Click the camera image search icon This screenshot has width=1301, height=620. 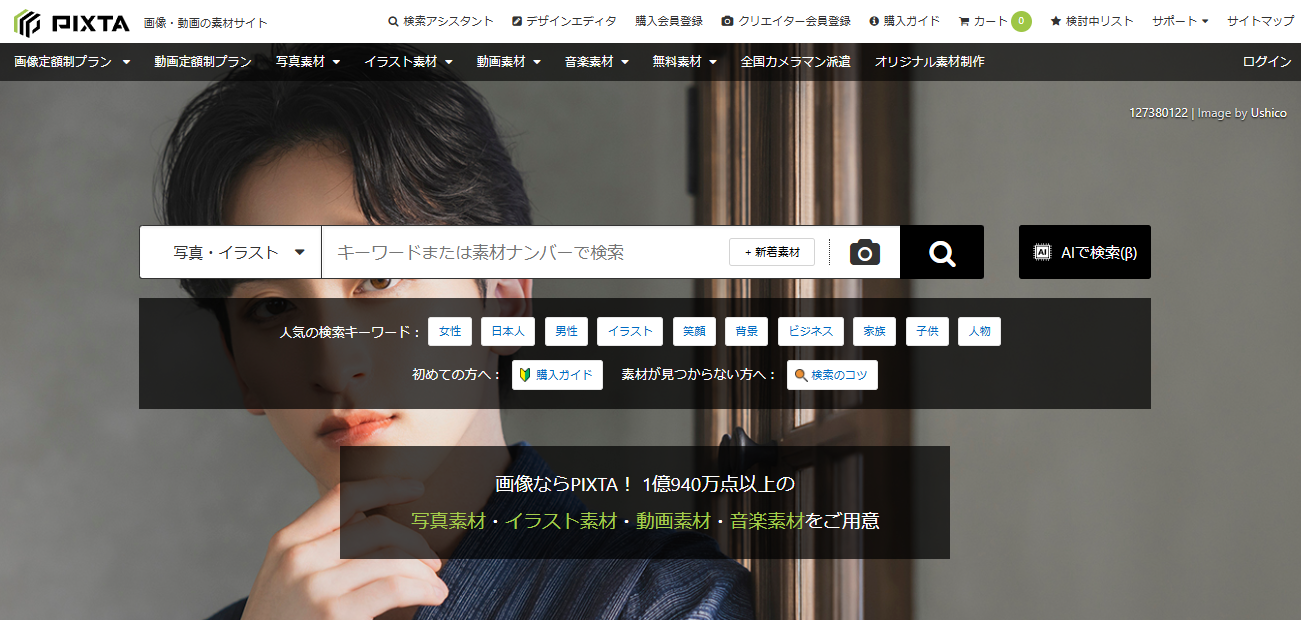pos(864,253)
